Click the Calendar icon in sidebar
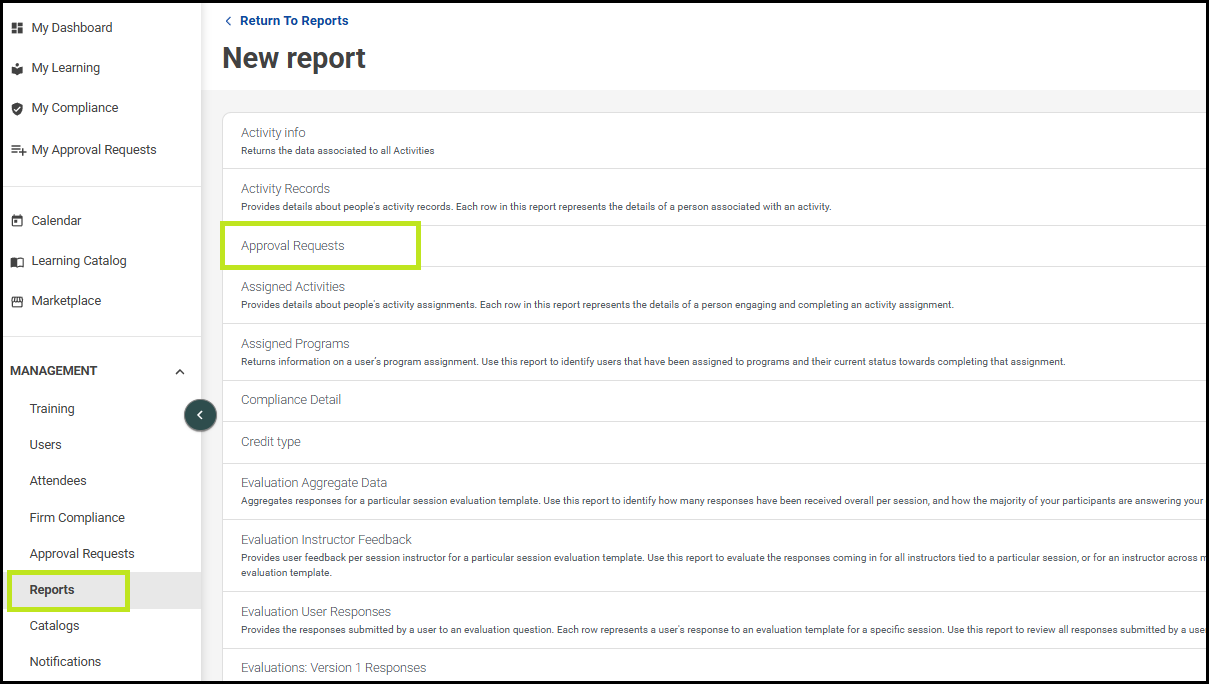Viewport: 1209px width, 684px height. point(17,221)
